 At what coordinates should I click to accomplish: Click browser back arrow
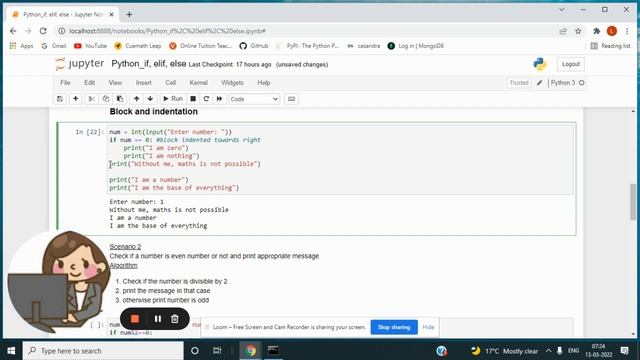(x=13, y=31)
